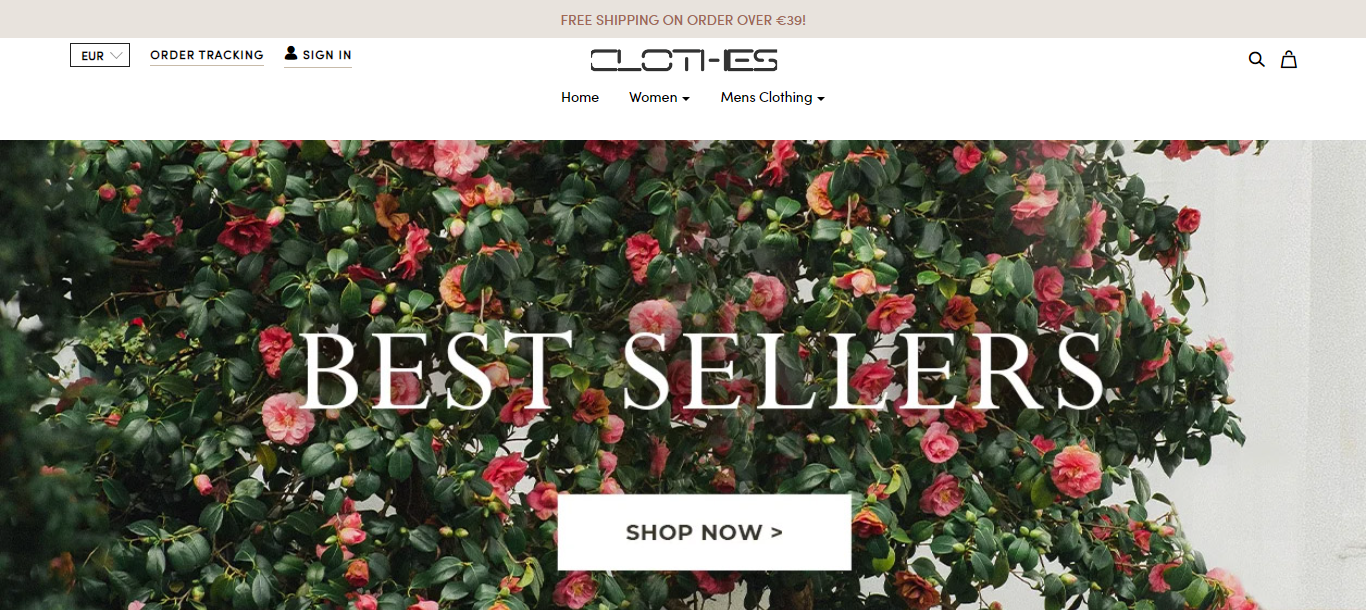Click the EUR text label
Viewport: 1366px width, 610px height.
point(93,56)
